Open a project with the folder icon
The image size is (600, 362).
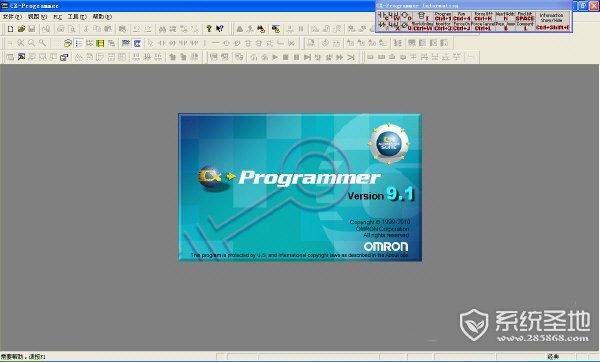(x=21, y=29)
